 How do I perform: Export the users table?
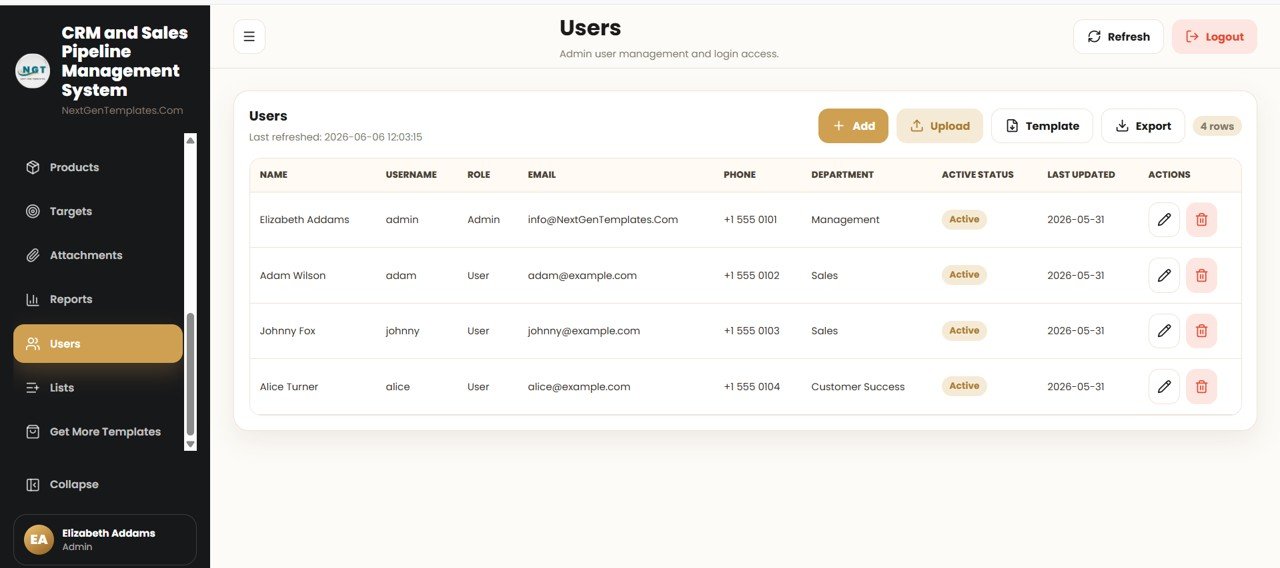1143,126
